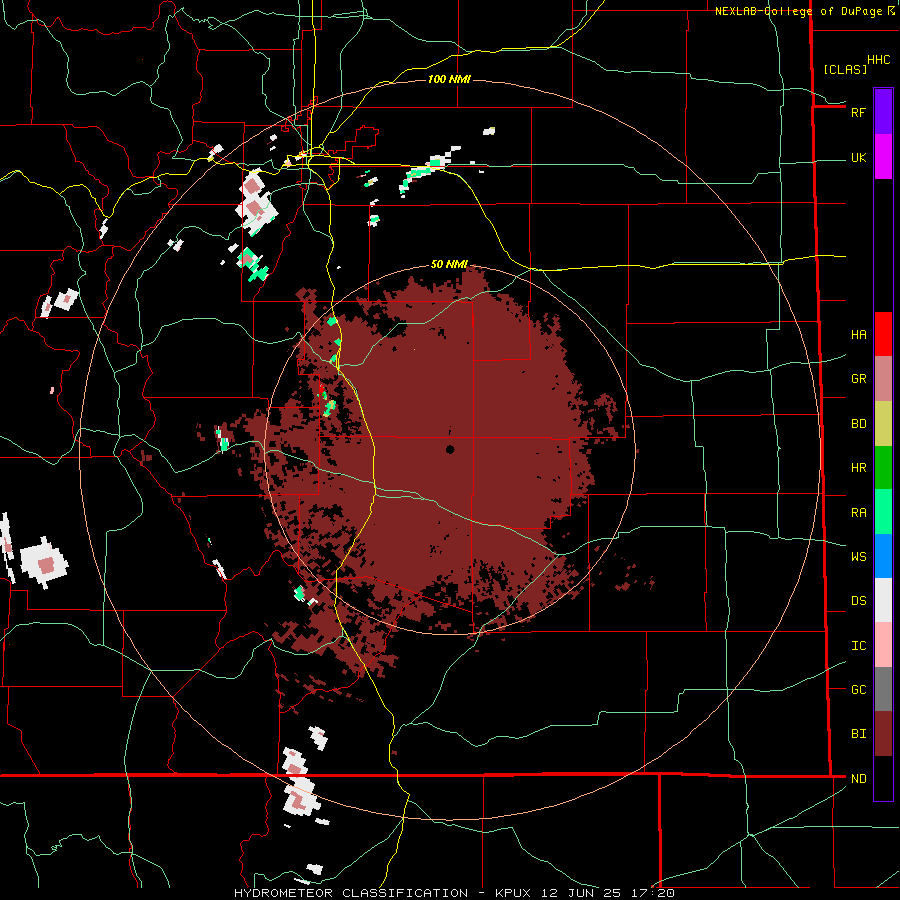Click the BD yellow legend color block
This screenshot has width=900, height=900.
(883, 423)
